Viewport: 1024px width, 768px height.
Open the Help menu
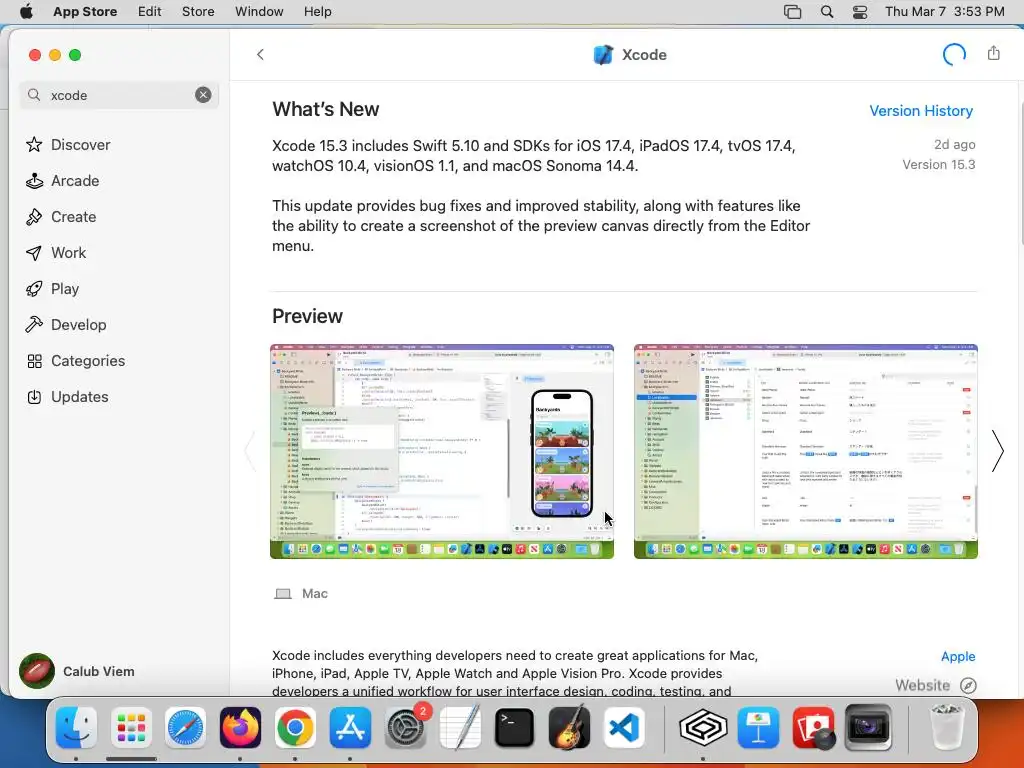[x=317, y=12]
